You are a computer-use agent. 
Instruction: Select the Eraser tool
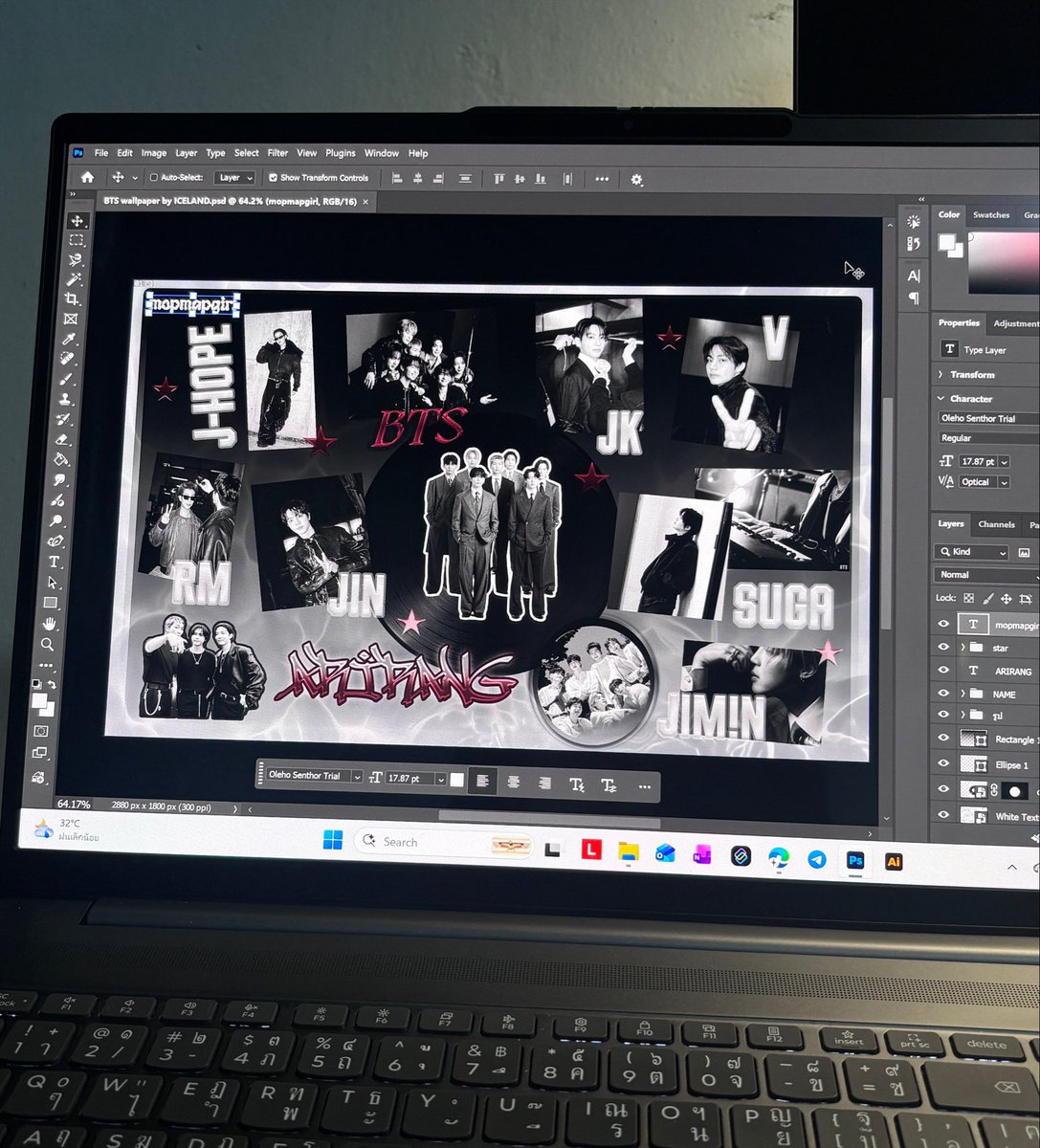point(63,439)
